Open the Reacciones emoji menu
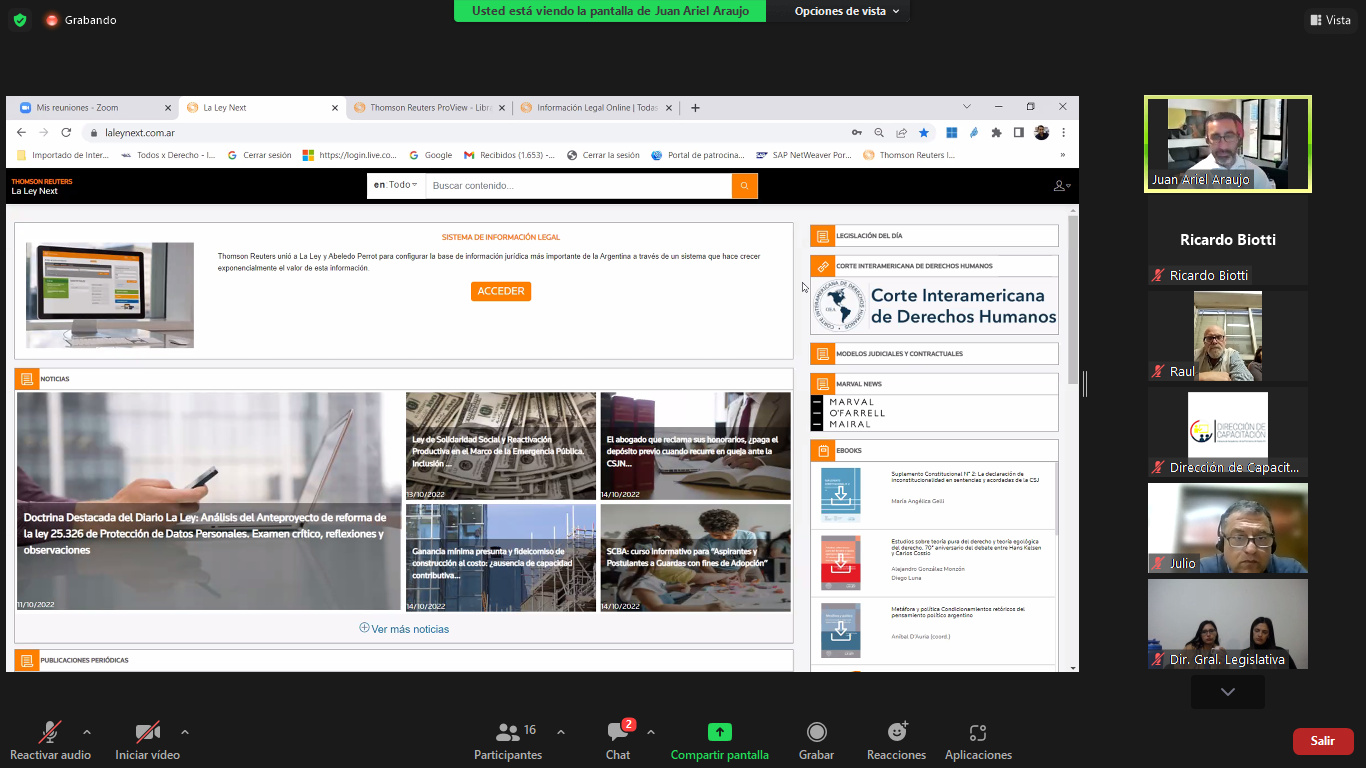Viewport: 1366px width, 768px height. pyautogui.click(x=896, y=733)
